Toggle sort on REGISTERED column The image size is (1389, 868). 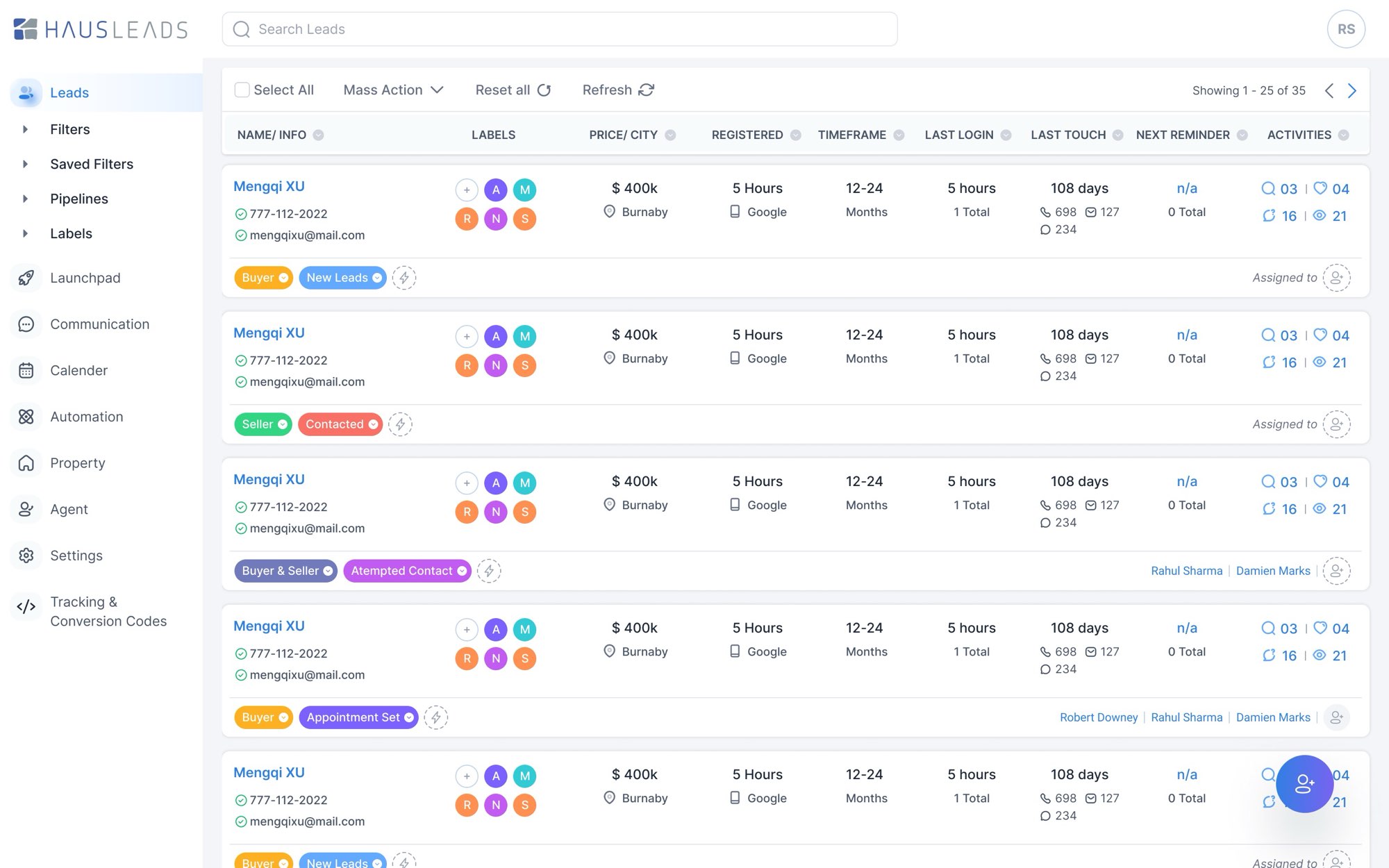796,135
